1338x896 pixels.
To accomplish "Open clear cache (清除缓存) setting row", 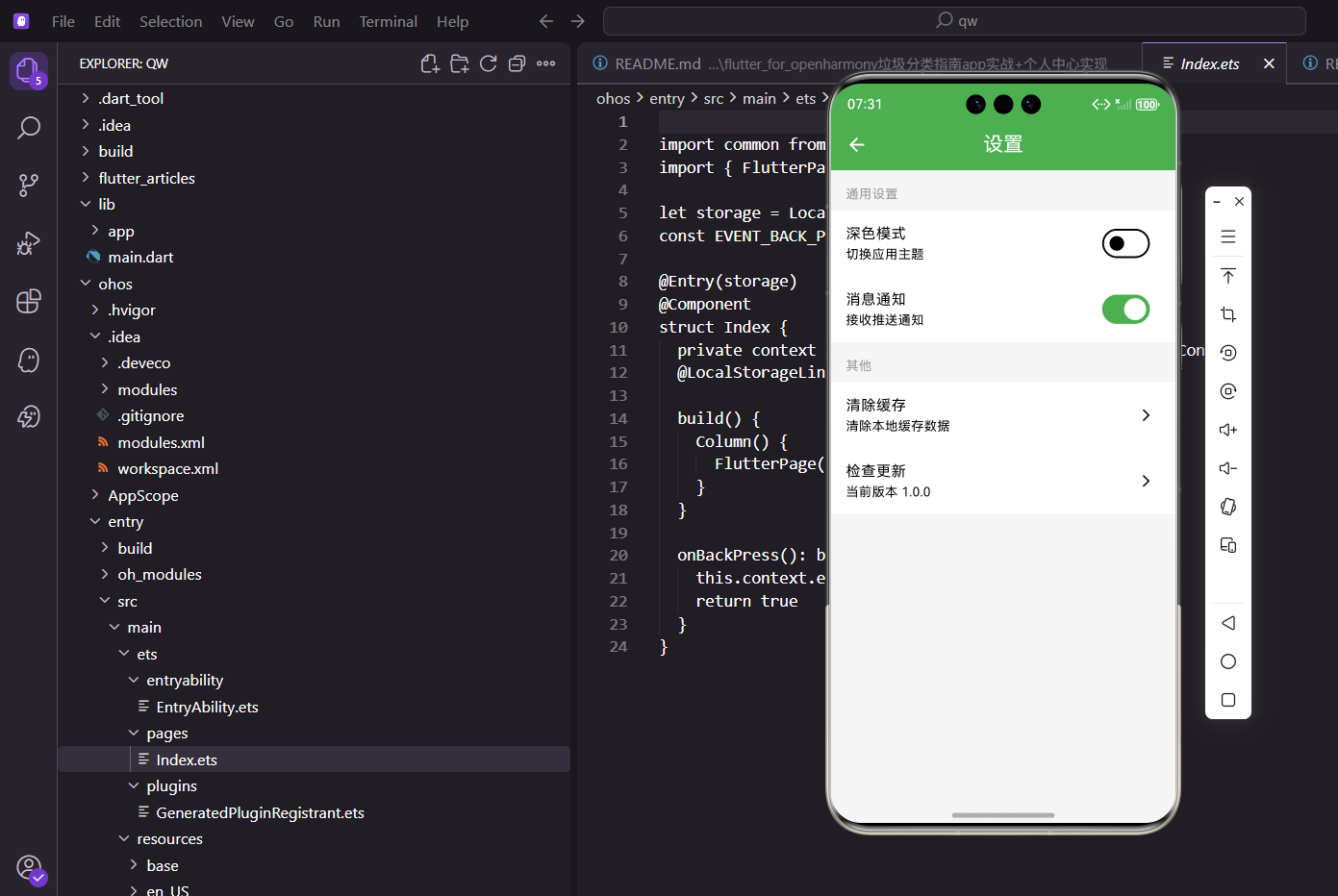I will pos(1002,415).
